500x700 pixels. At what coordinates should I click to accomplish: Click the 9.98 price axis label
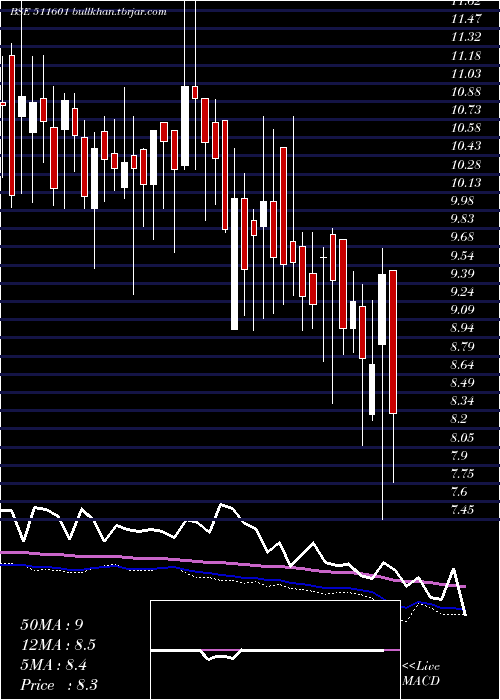[x=463, y=201]
